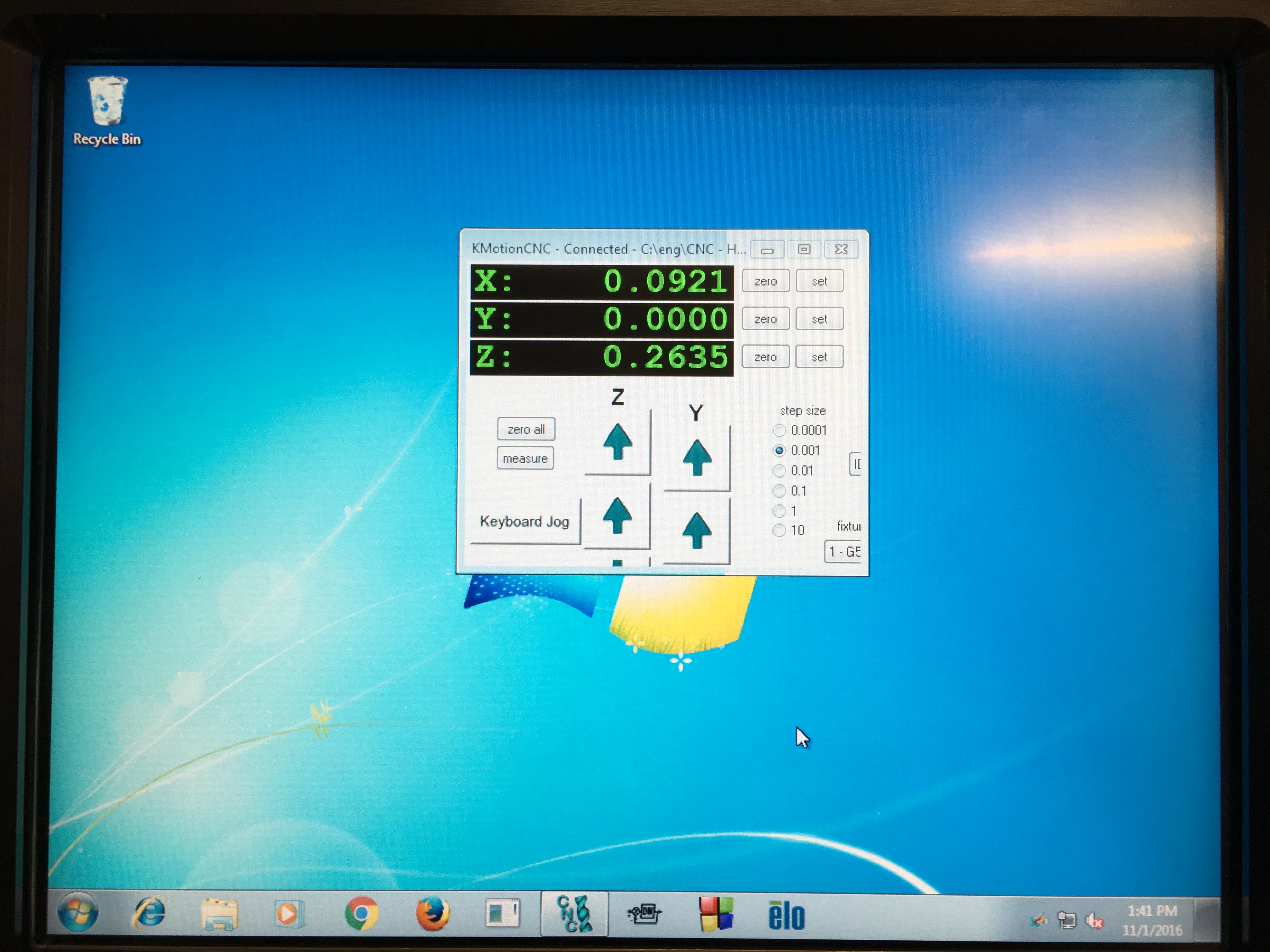Open the KMotionCNC taskbar icon
Viewport: 1270px width, 952px height.
point(574,914)
